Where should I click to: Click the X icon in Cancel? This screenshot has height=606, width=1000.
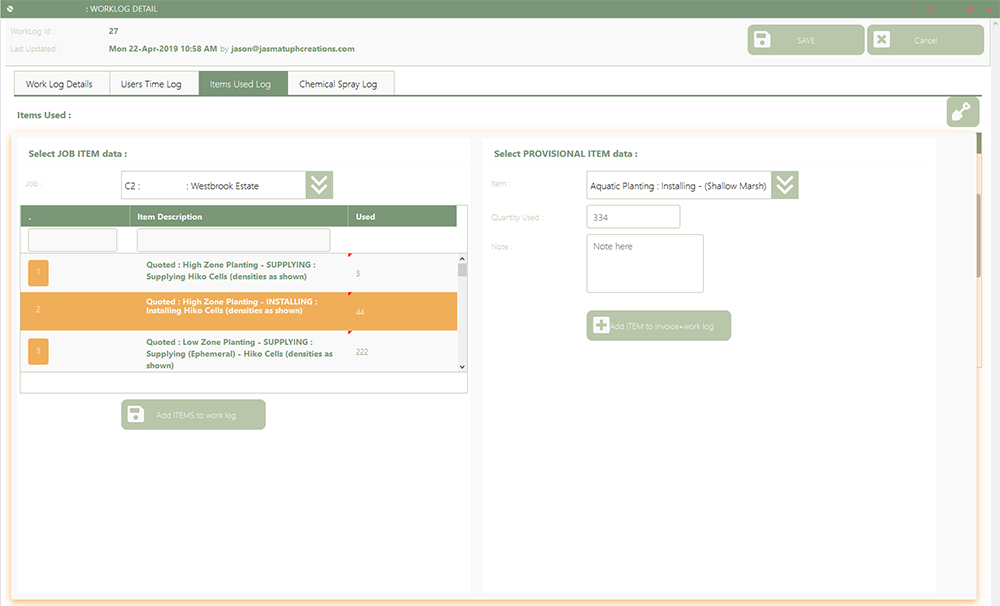click(x=881, y=40)
